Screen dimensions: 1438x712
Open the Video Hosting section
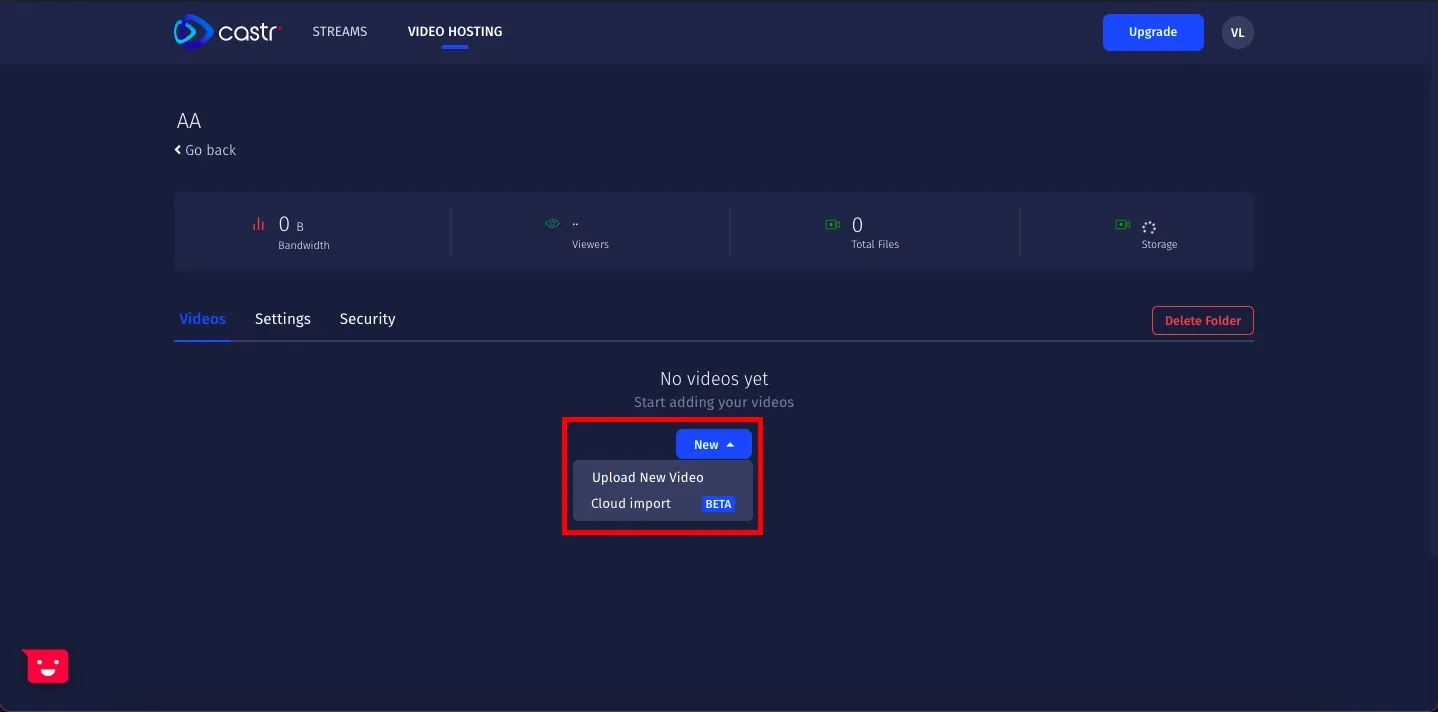point(455,32)
